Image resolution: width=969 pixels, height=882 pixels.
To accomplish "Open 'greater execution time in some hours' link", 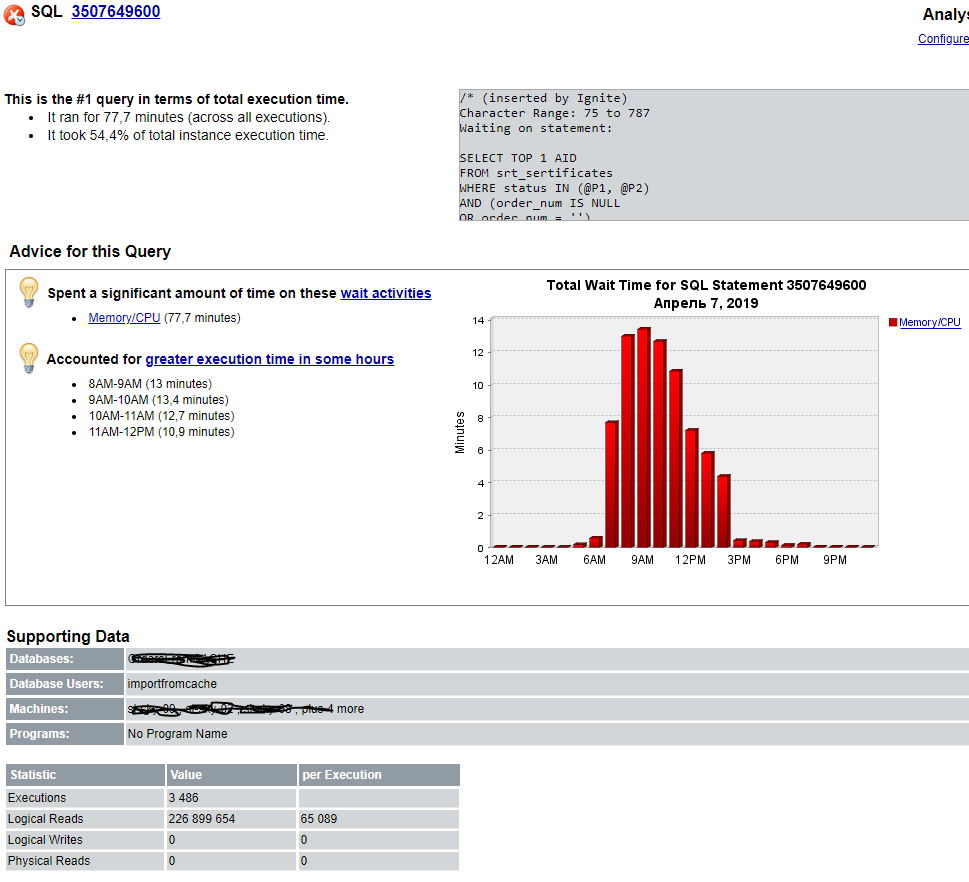I will [269, 359].
